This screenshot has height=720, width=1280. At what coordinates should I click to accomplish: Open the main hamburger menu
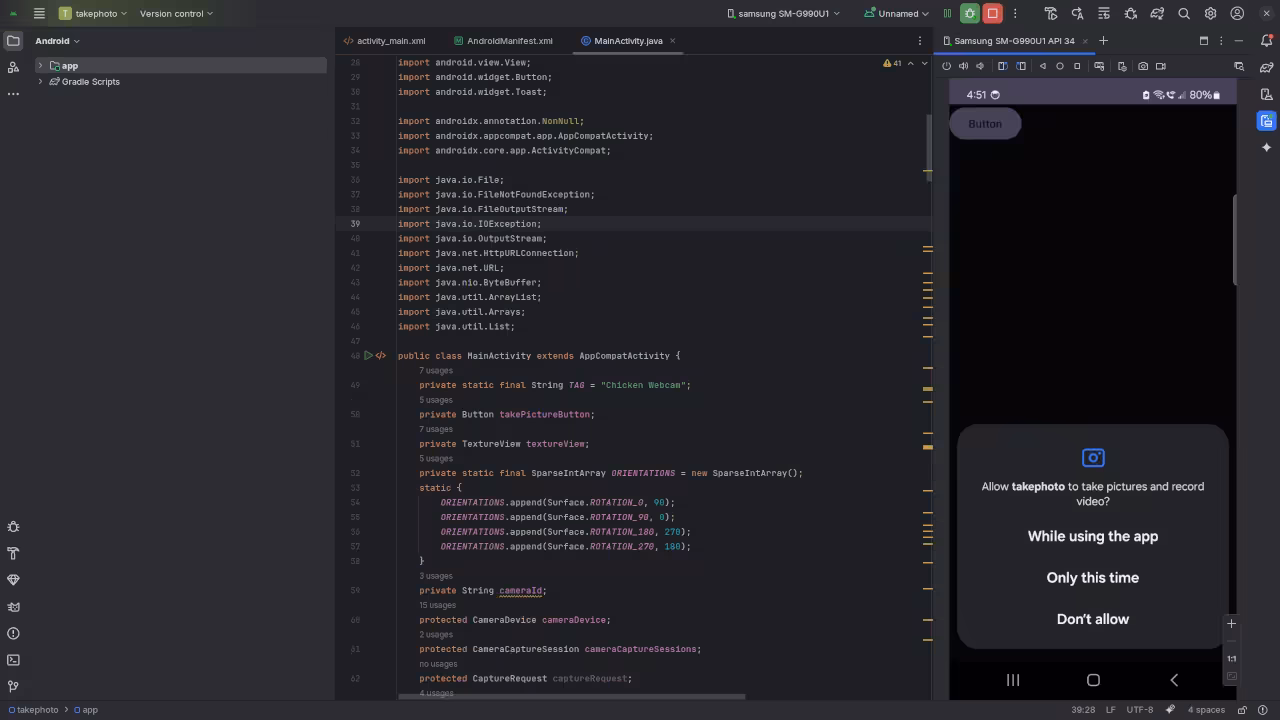[39, 14]
